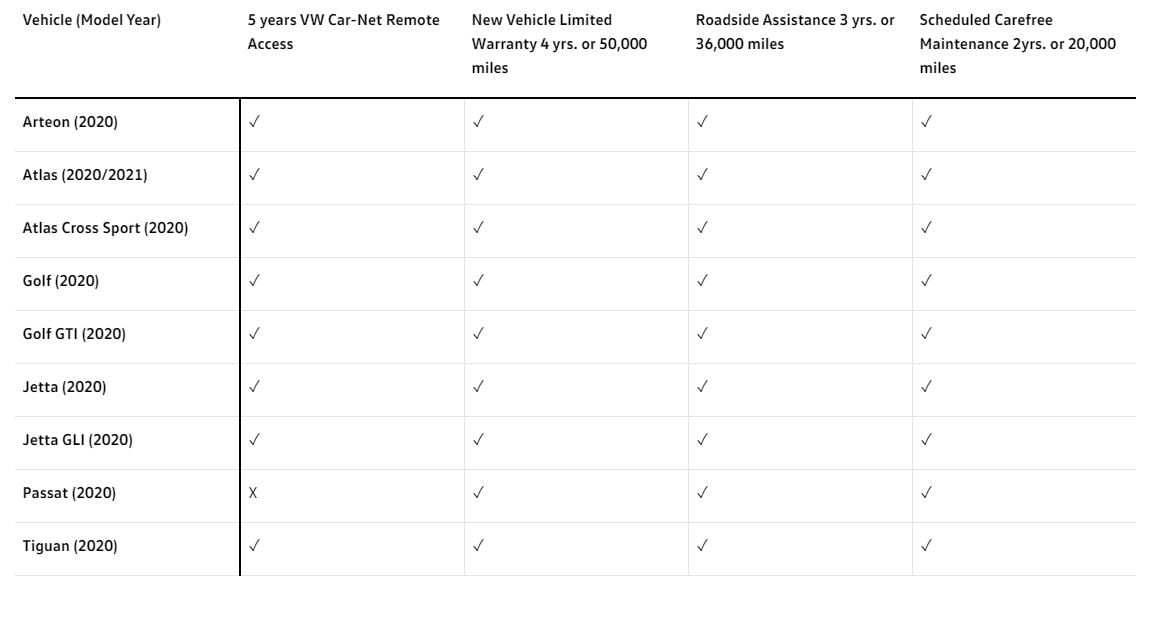
Task: Click the Roadside Assistance column header
Action: coord(794,32)
